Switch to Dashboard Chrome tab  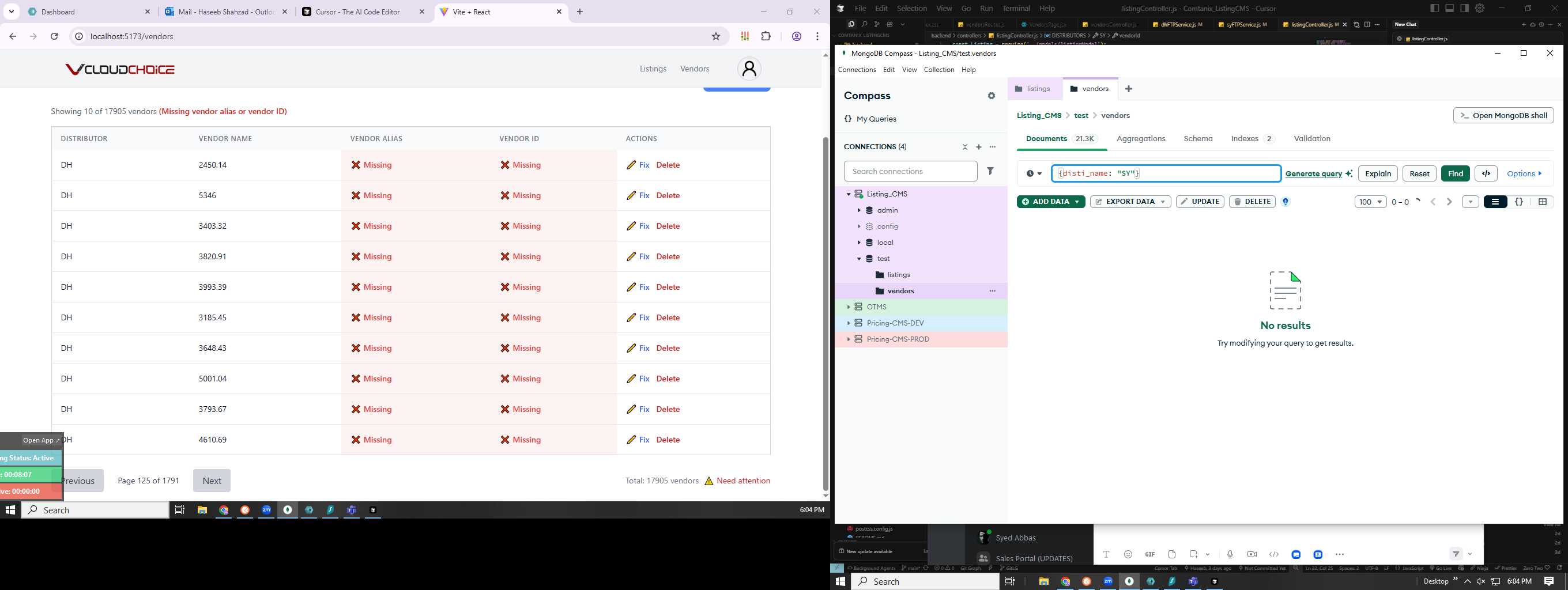(89, 12)
